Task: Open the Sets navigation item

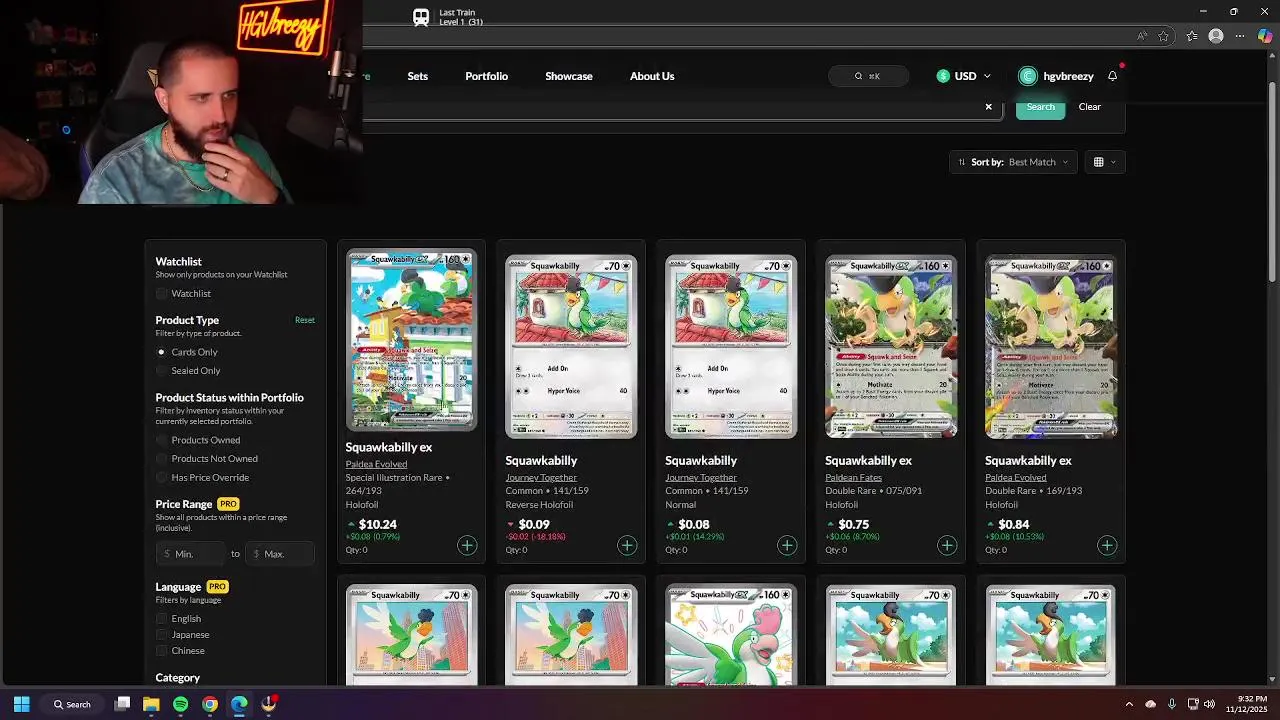Action: click(418, 76)
